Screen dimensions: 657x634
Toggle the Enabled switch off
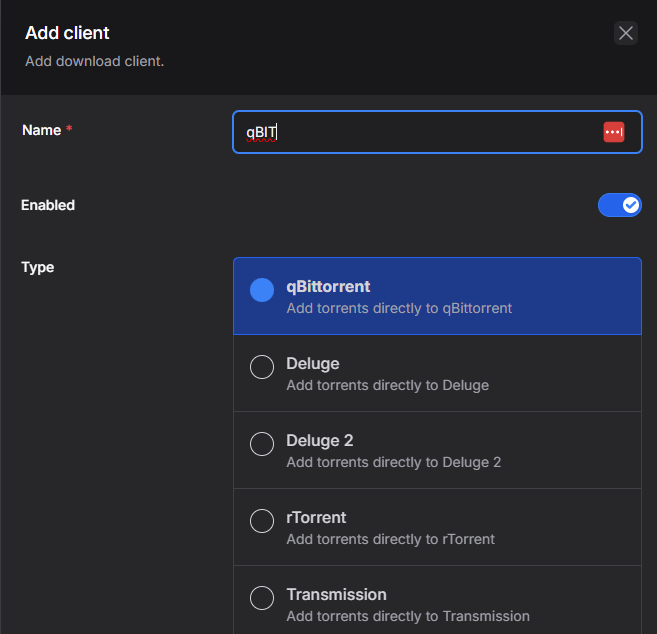(x=619, y=205)
